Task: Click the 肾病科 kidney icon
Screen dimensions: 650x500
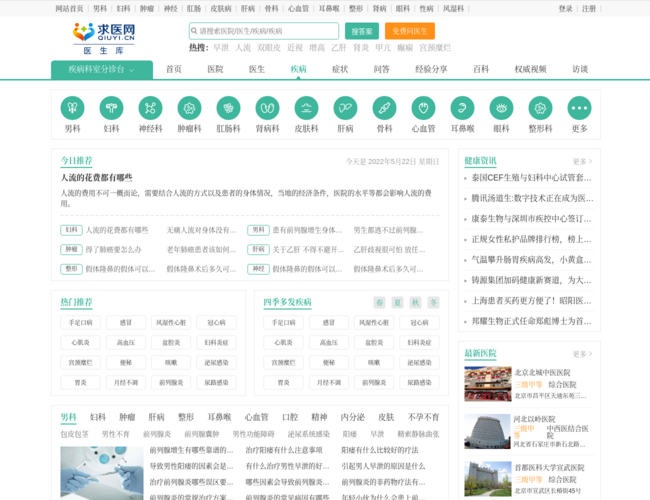Action: [267, 108]
